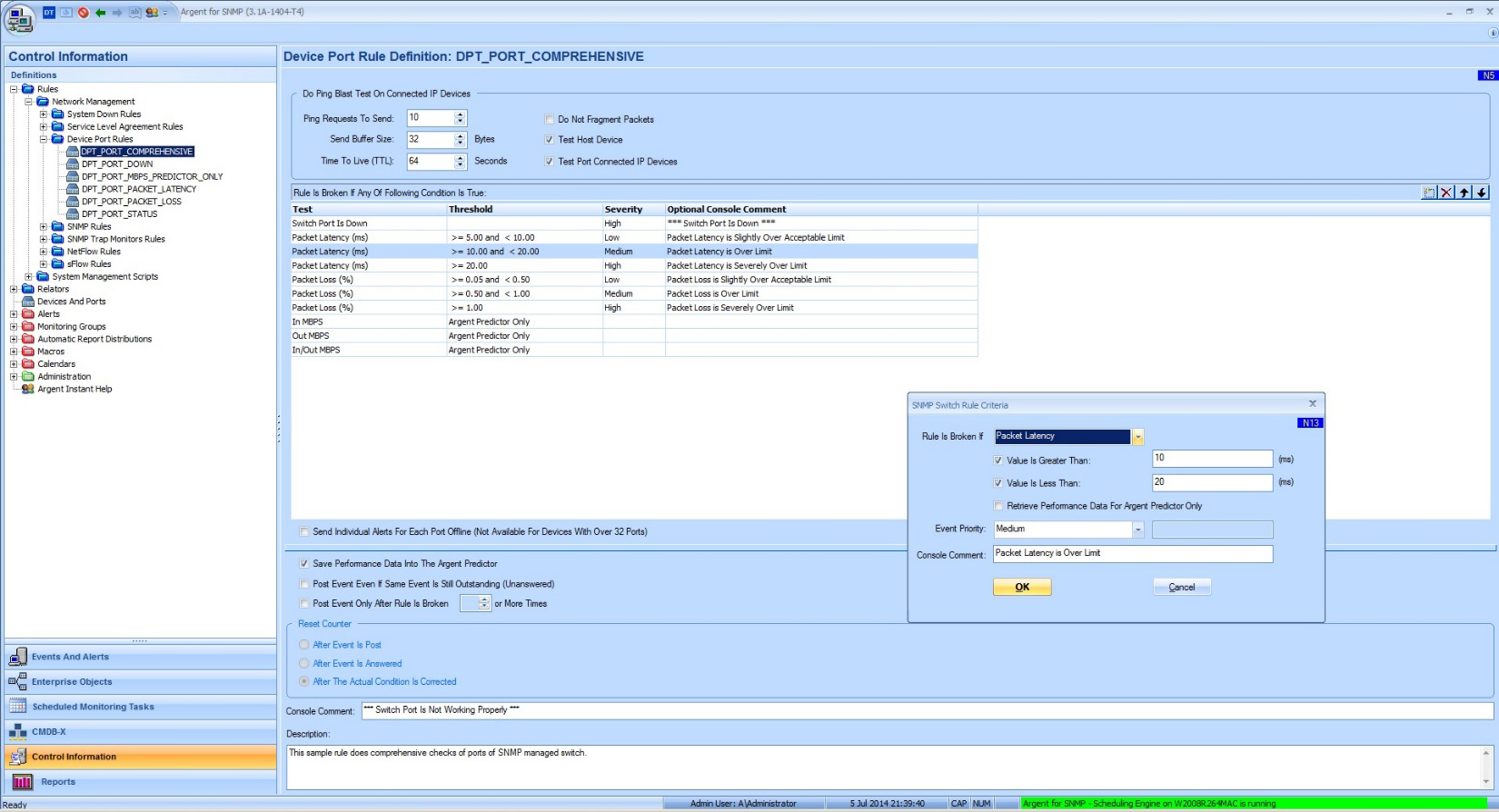This screenshot has width=1499, height=812.
Task: Move selected condition up with arrow icon
Action: point(1464,193)
